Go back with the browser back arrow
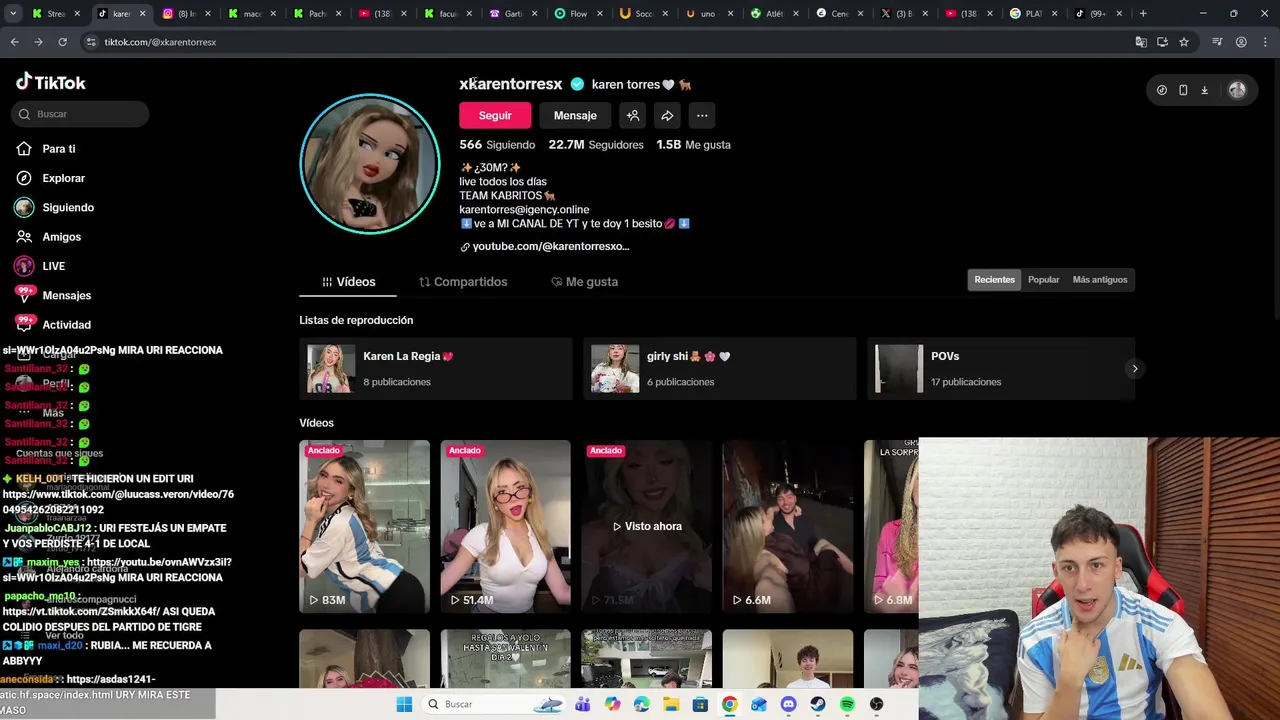 pyautogui.click(x=14, y=42)
